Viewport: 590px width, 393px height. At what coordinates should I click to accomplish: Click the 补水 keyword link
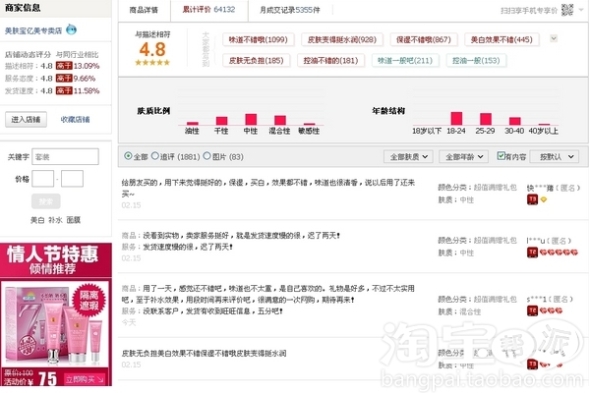pyautogui.click(x=55, y=220)
